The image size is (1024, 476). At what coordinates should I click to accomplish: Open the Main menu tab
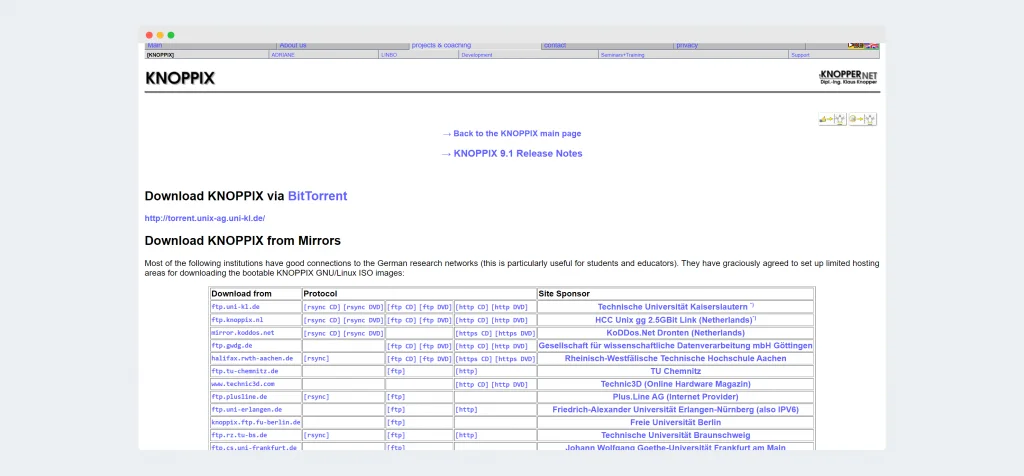pos(155,46)
